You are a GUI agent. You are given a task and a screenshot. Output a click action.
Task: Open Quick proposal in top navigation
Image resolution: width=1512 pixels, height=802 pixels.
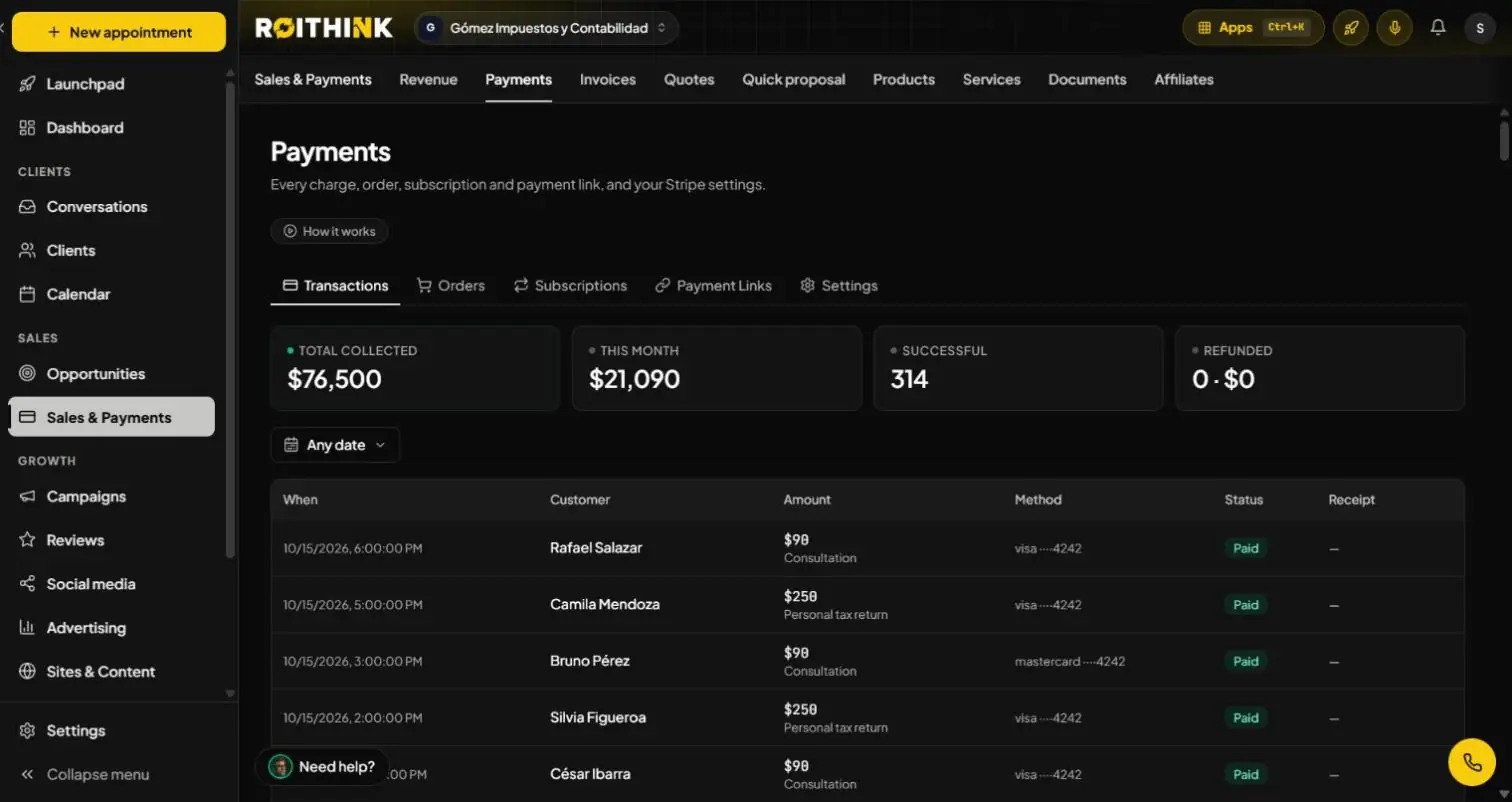(794, 80)
